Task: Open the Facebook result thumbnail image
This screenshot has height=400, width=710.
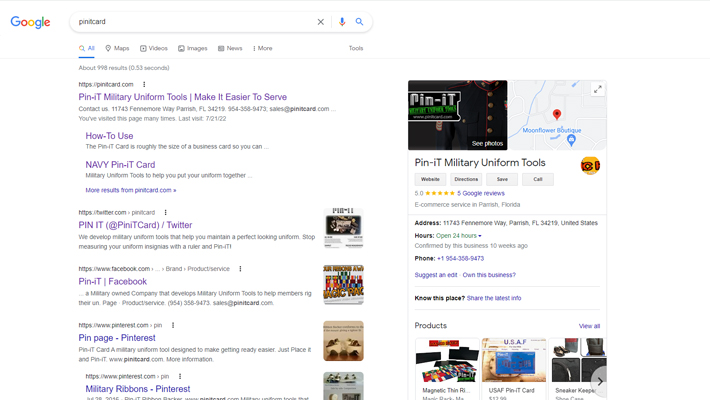Action: [x=343, y=284]
